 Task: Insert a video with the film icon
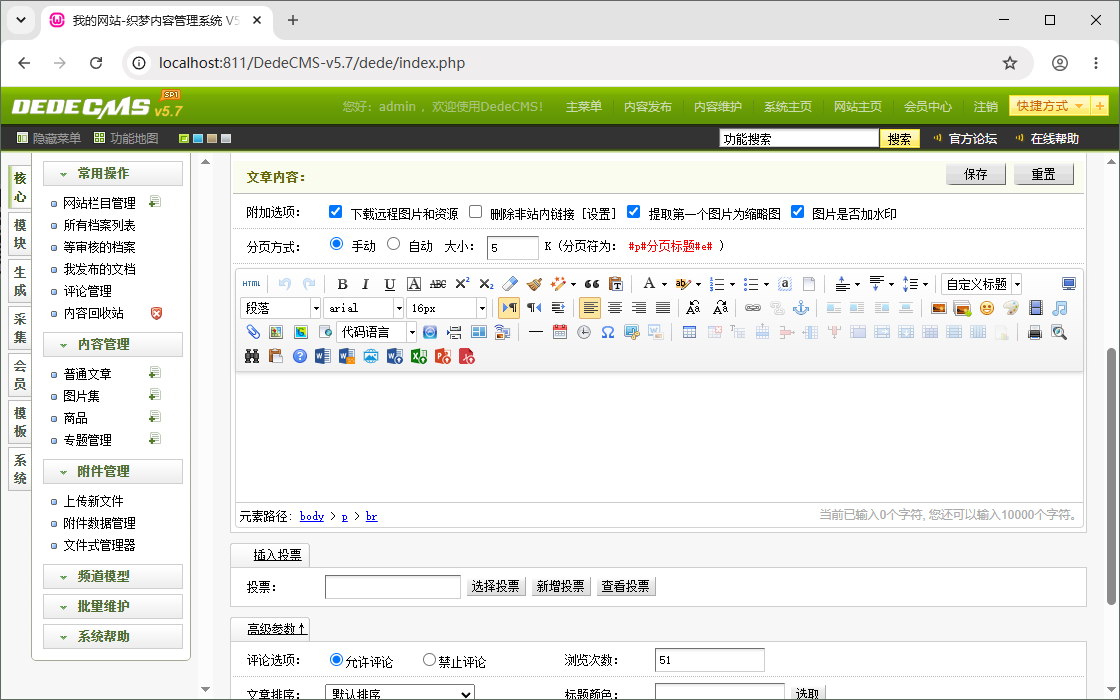[1036, 308]
